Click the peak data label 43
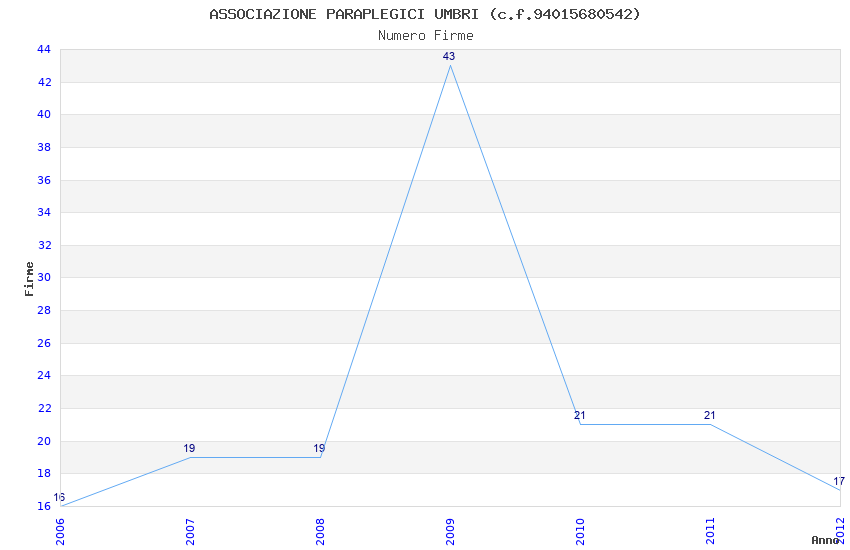Viewport: 850px width, 550px height. (449, 56)
